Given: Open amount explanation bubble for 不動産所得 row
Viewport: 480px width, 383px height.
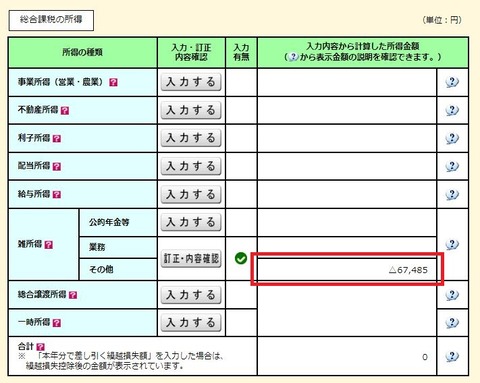Looking at the screenshot, I should (x=452, y=110).
